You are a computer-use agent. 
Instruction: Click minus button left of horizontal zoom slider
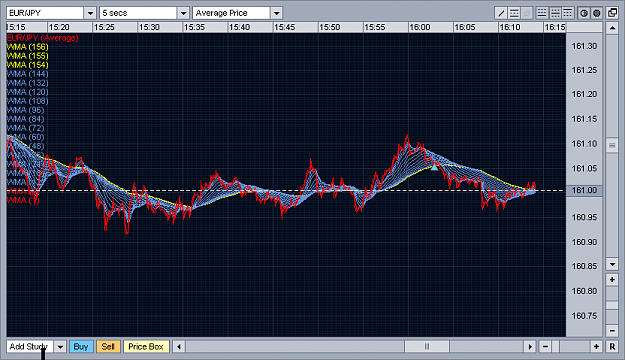coord(545,346)
